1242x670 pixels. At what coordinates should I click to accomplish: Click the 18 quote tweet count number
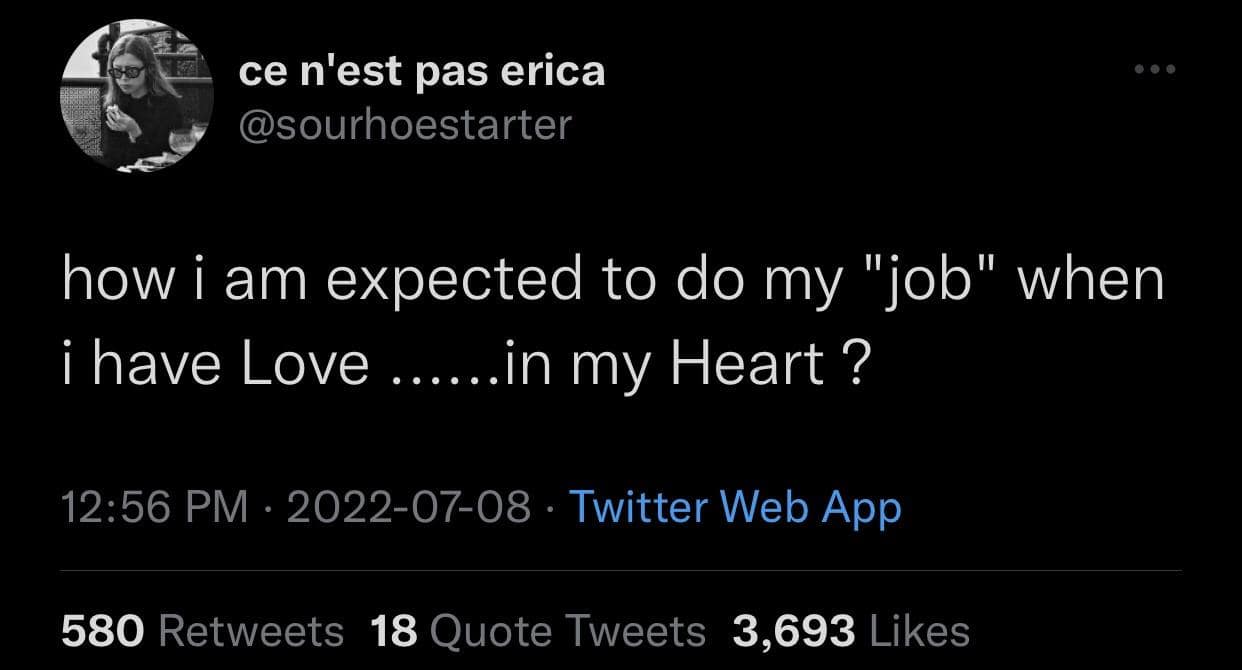pyautogui.click(x=393, y=631)
